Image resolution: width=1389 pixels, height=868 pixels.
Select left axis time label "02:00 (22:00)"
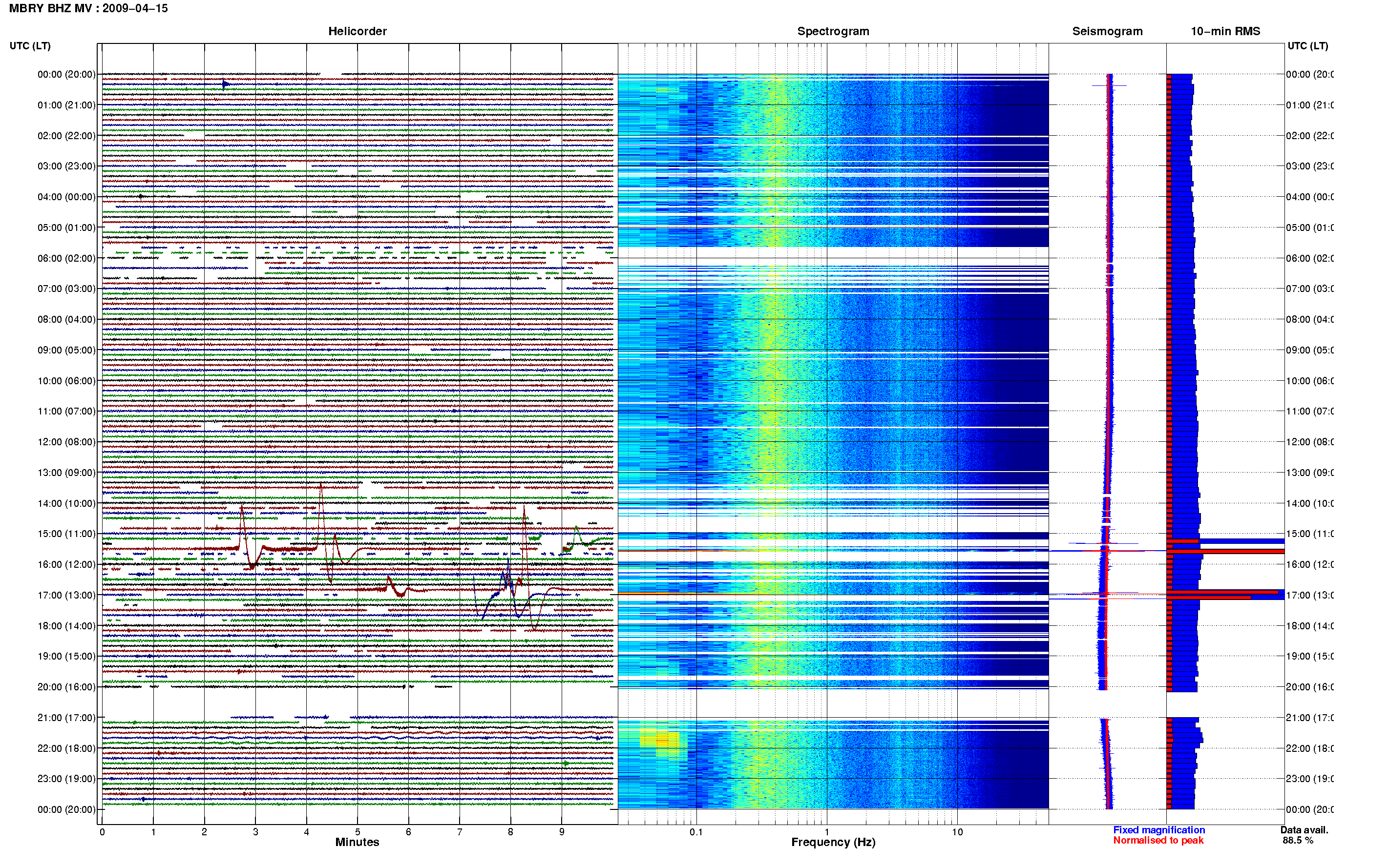point(66,136)
